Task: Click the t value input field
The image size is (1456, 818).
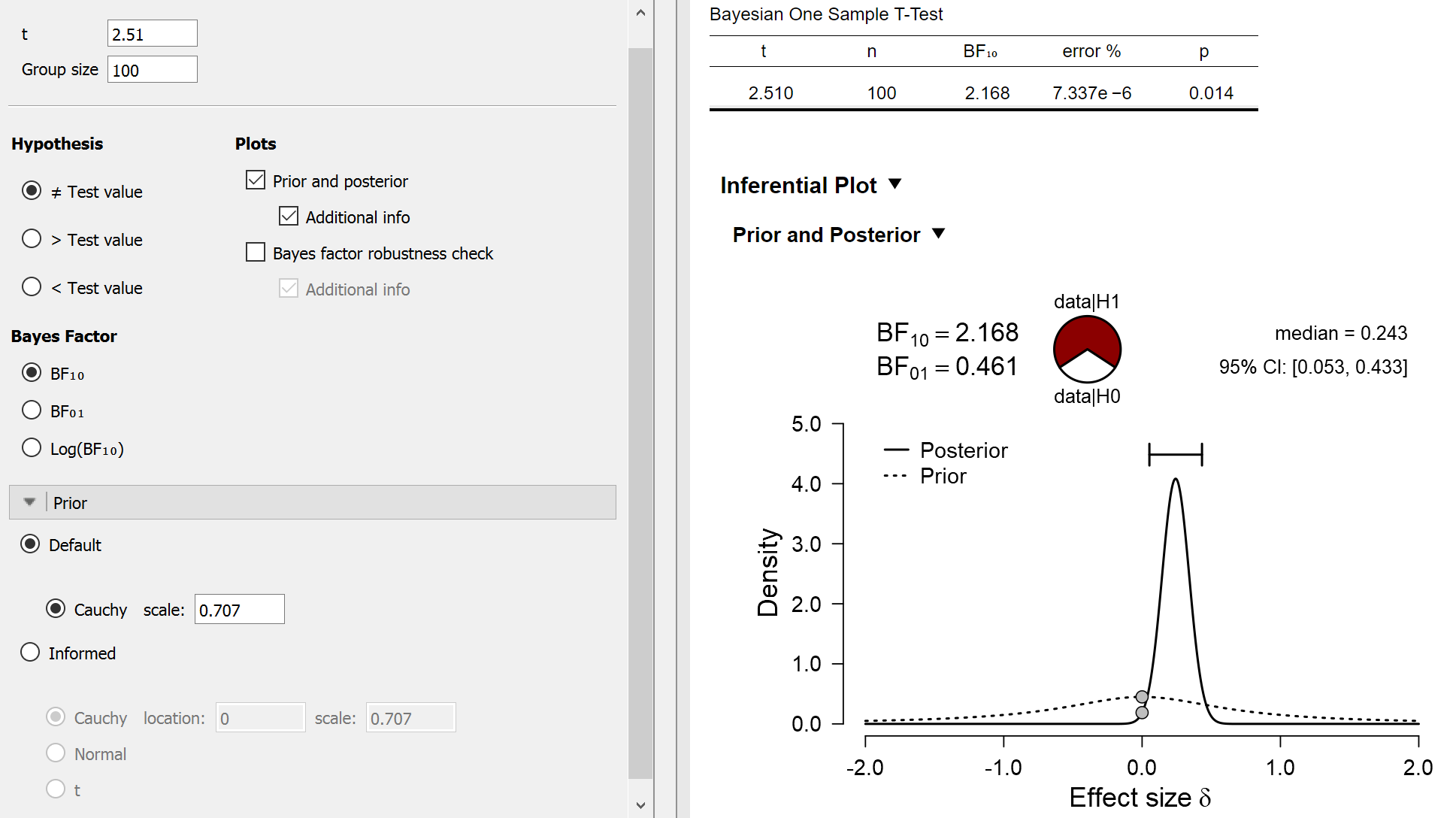Action: 153,34
